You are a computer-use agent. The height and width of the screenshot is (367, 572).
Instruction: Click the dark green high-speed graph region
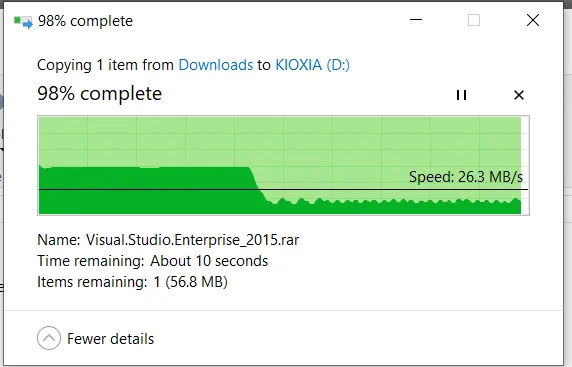(146, 190)
